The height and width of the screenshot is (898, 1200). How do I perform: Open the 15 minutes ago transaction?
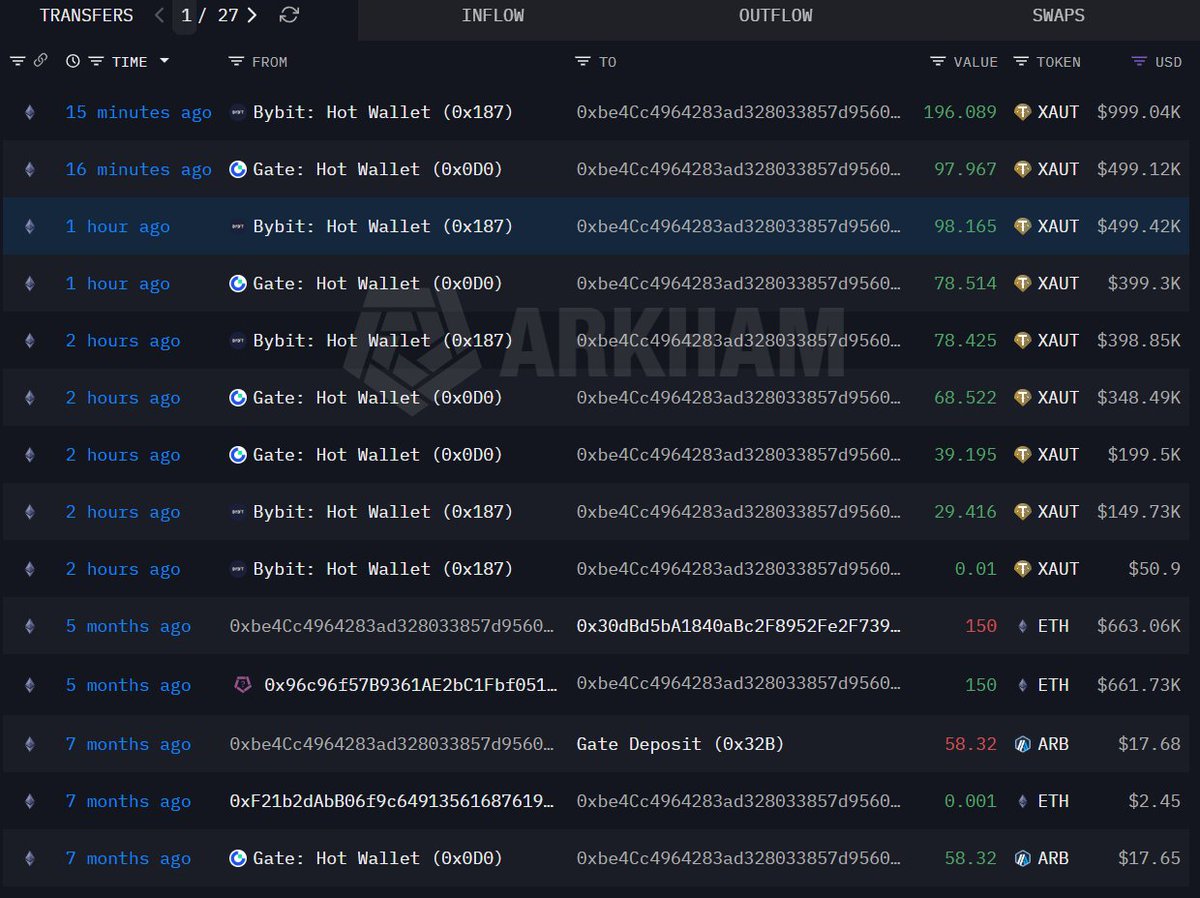point(138,112)
